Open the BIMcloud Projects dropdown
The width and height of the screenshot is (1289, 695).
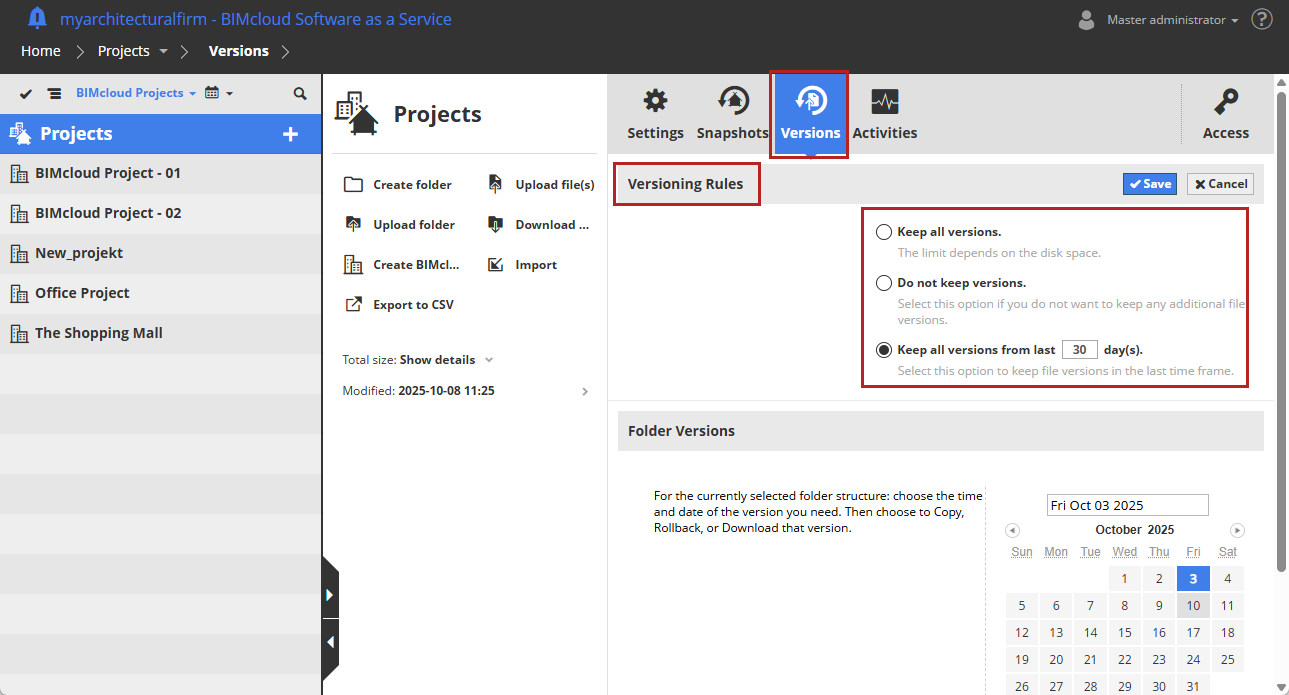pos(136,93)
